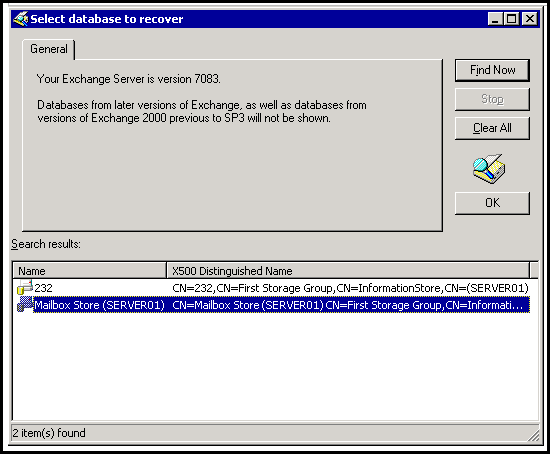Viewport: 550px width, 454px height.
Task: Sort by the Name column header
Action: pos(89,271)
